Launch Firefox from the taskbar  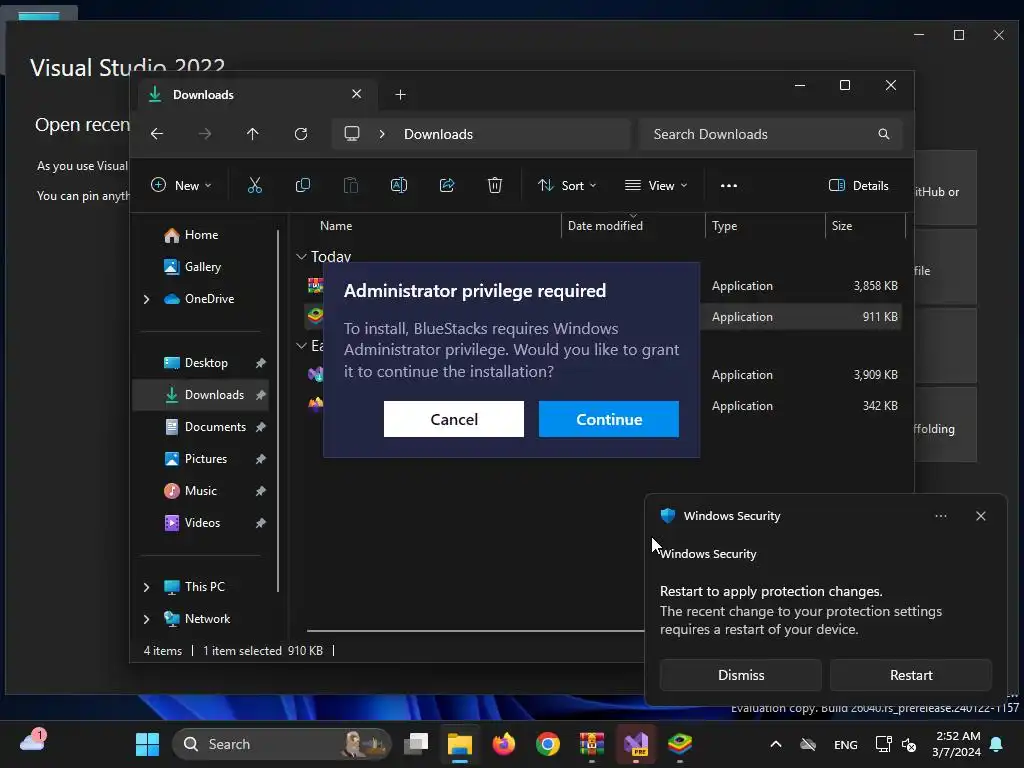[504, 744]
